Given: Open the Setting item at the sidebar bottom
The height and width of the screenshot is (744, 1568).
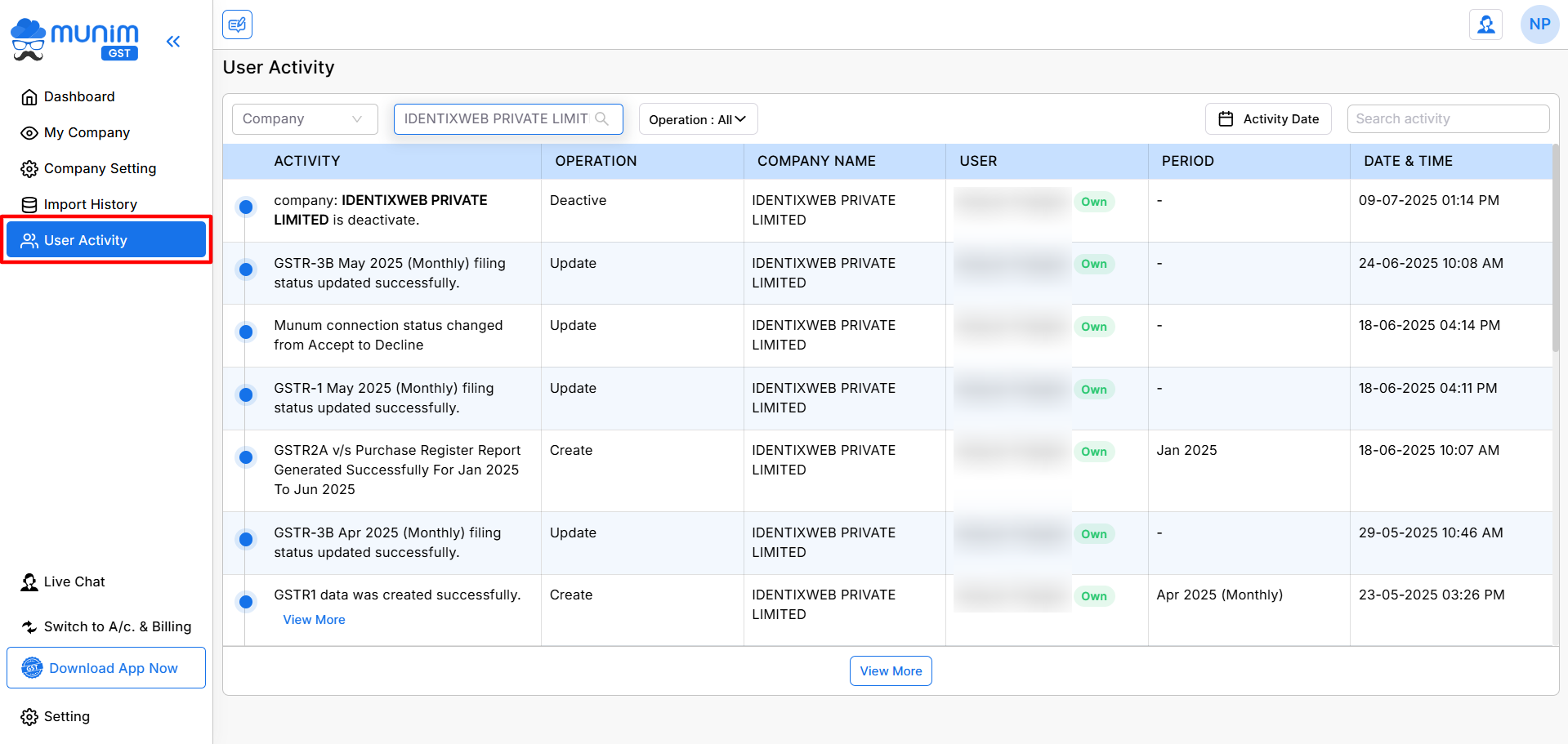Looking at the screenshot, I should (106, 717).
